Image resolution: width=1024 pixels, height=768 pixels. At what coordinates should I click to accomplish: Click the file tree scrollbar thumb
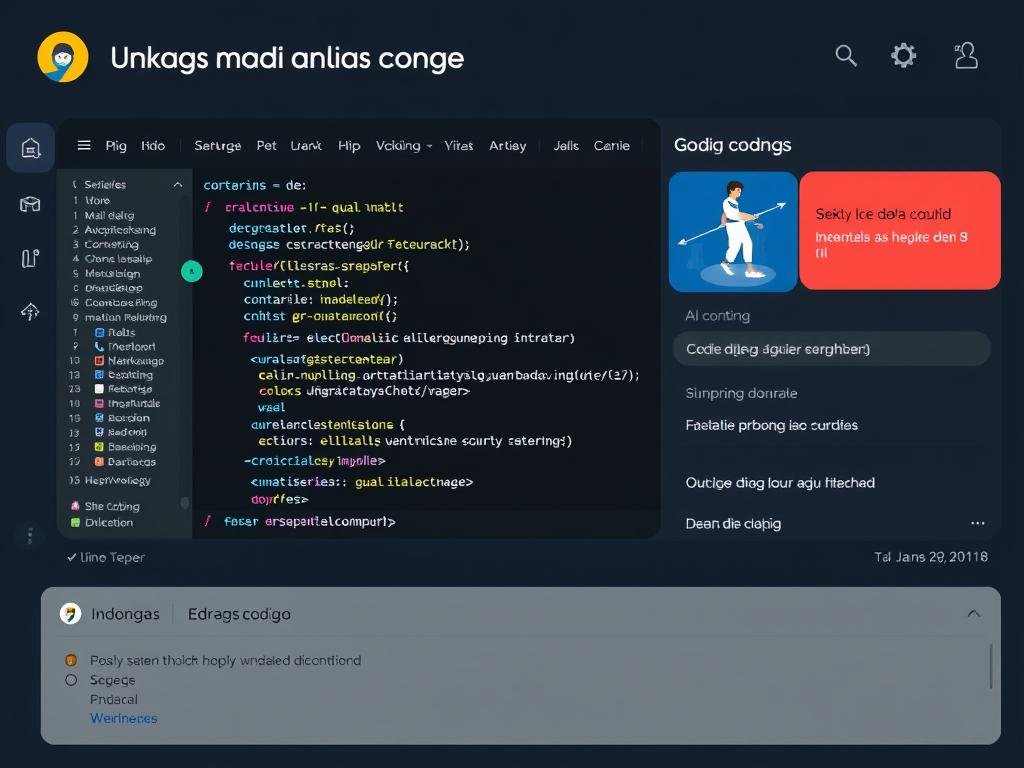[x=185, y=502]
